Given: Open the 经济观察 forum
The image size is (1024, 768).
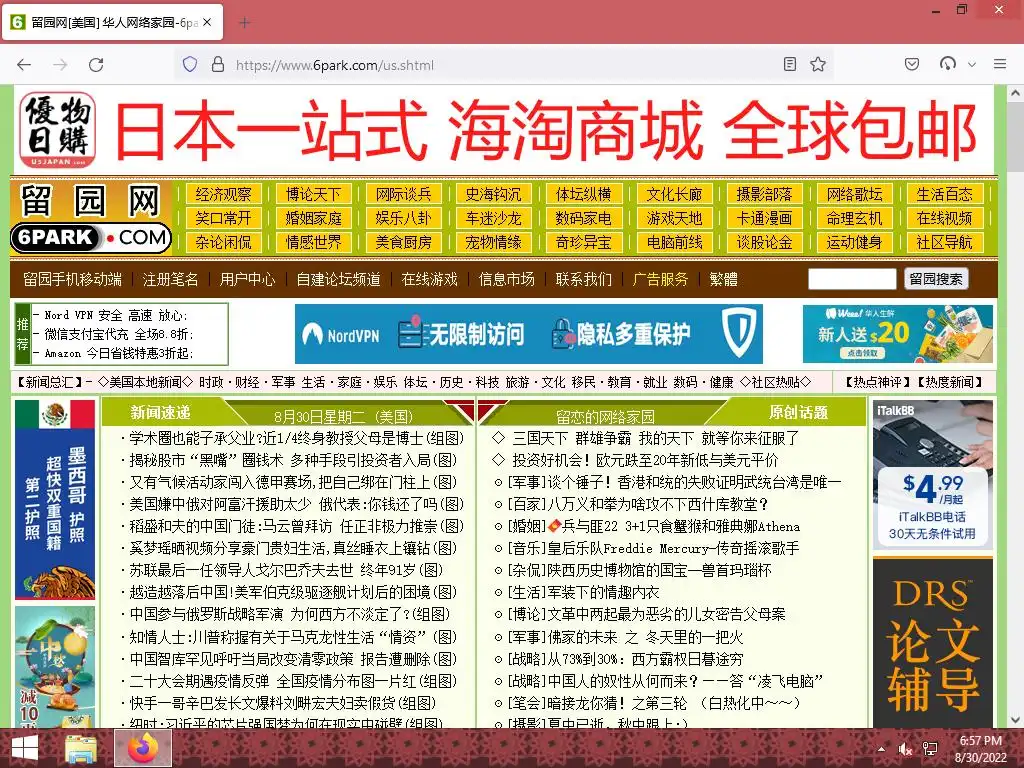Looking at the screenshot, I should click(223, 194).
